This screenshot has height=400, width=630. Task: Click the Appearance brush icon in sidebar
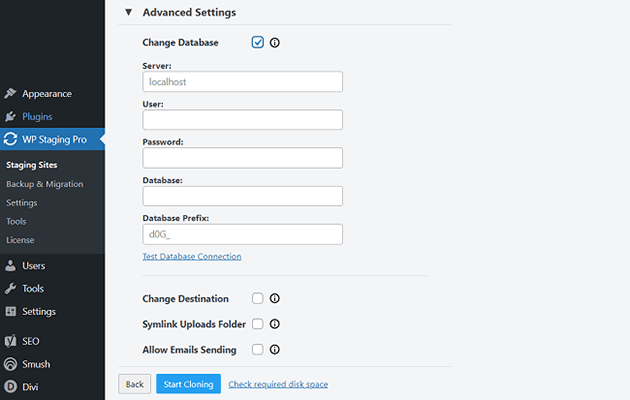coord(10,94)
